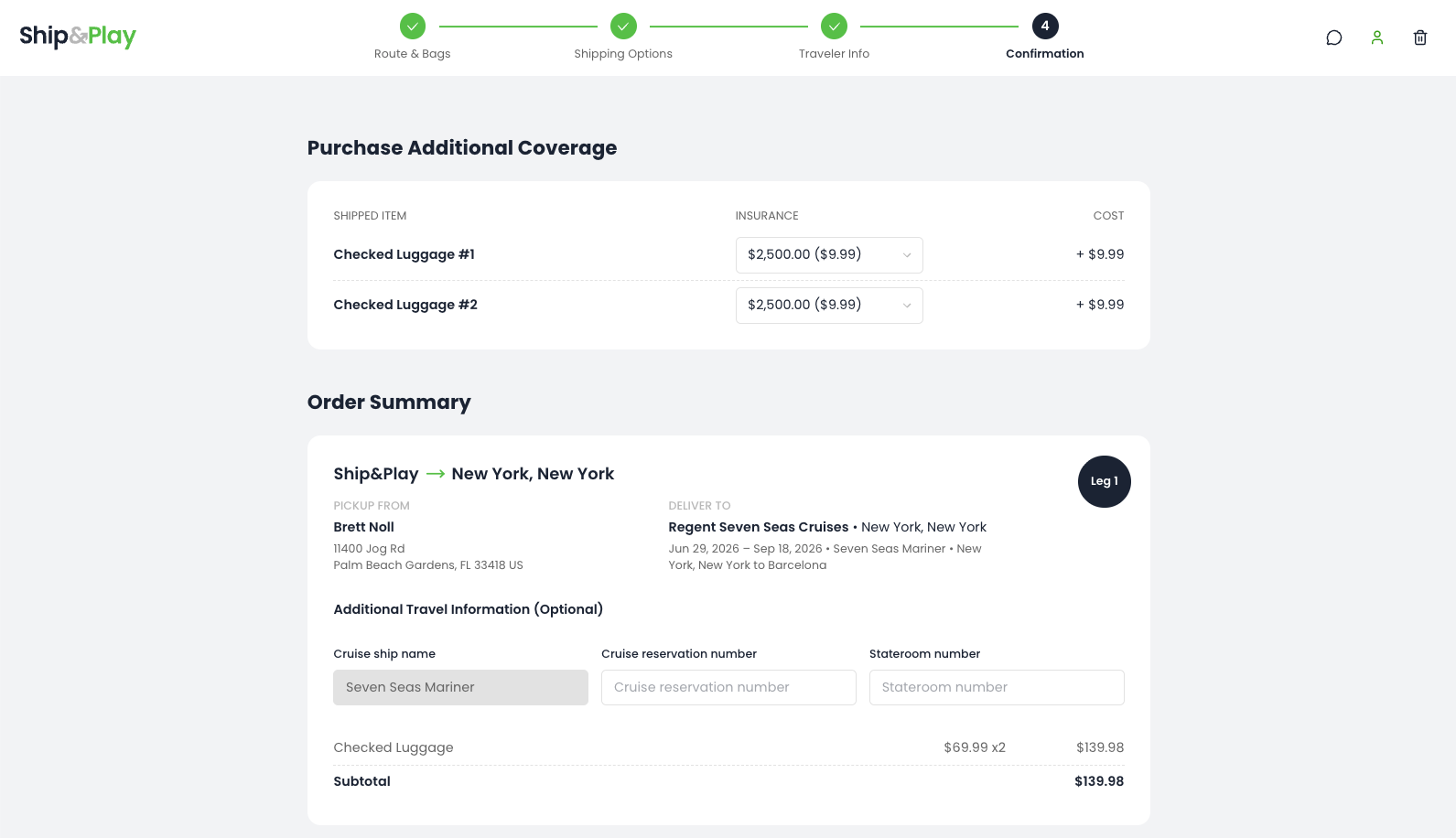Viewport: 1456px width, 838px height.
Task: Click the Traveler Info step checkmark
Action: click(x=834, y=27)
